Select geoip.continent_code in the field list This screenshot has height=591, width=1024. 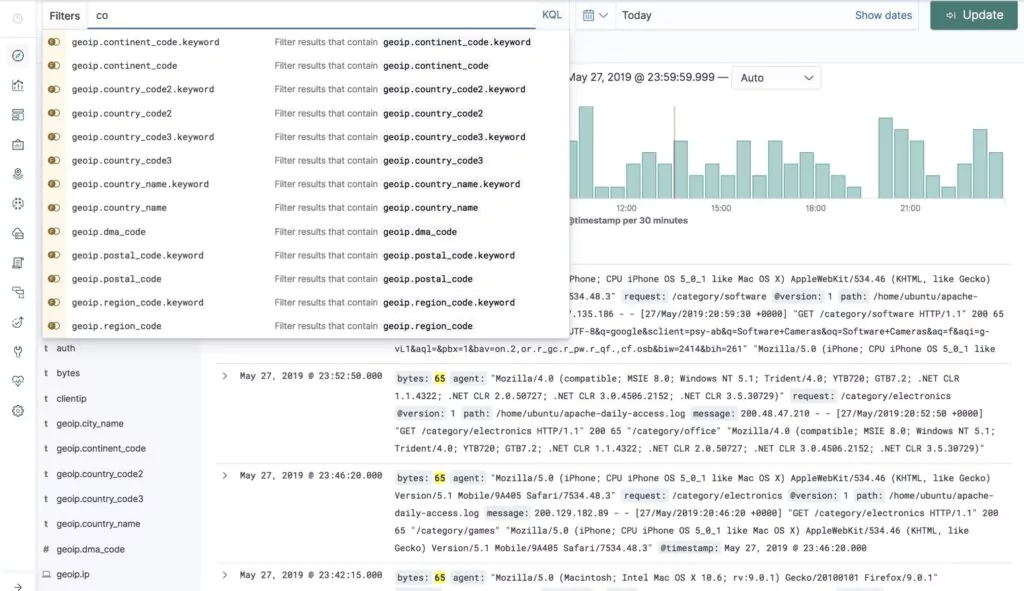(x=101, y=449)
